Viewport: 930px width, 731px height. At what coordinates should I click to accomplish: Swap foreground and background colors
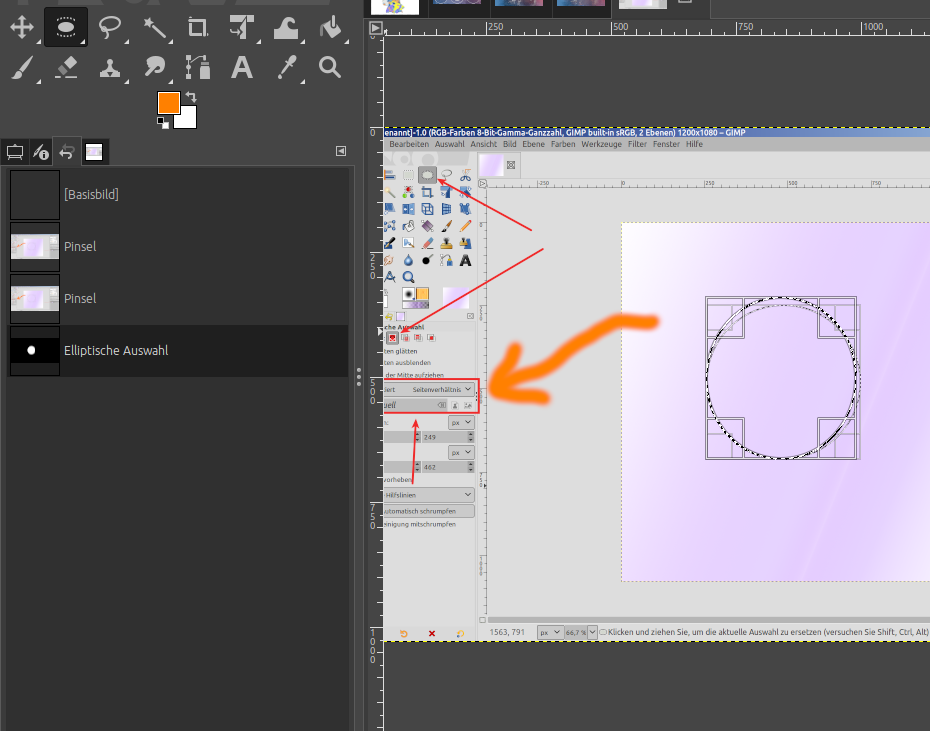pyautogui.click(x=190, y=97)
